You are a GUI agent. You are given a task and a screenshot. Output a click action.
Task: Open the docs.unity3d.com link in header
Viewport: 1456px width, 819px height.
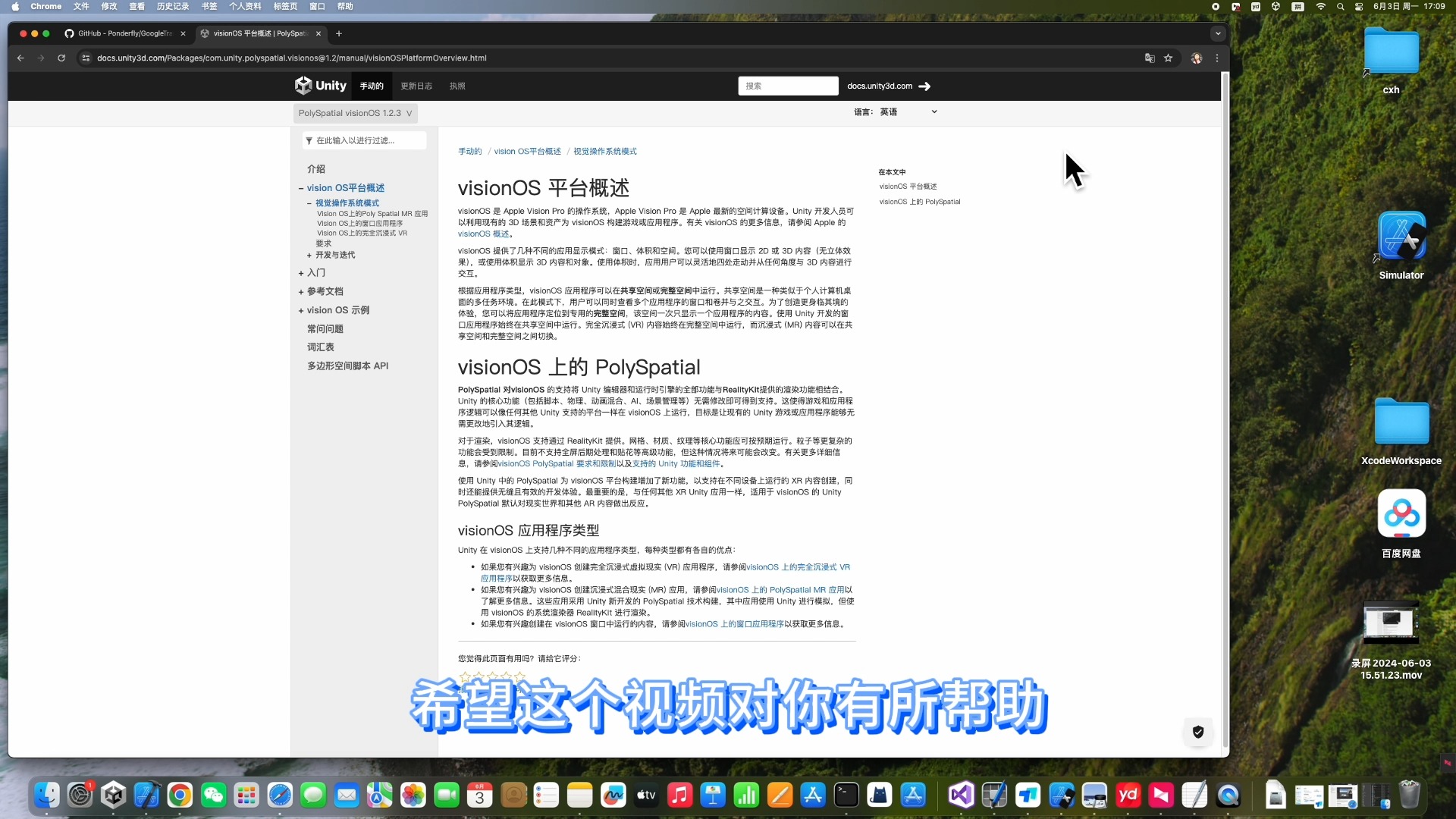pyautogui.click(x=880, y=86)
